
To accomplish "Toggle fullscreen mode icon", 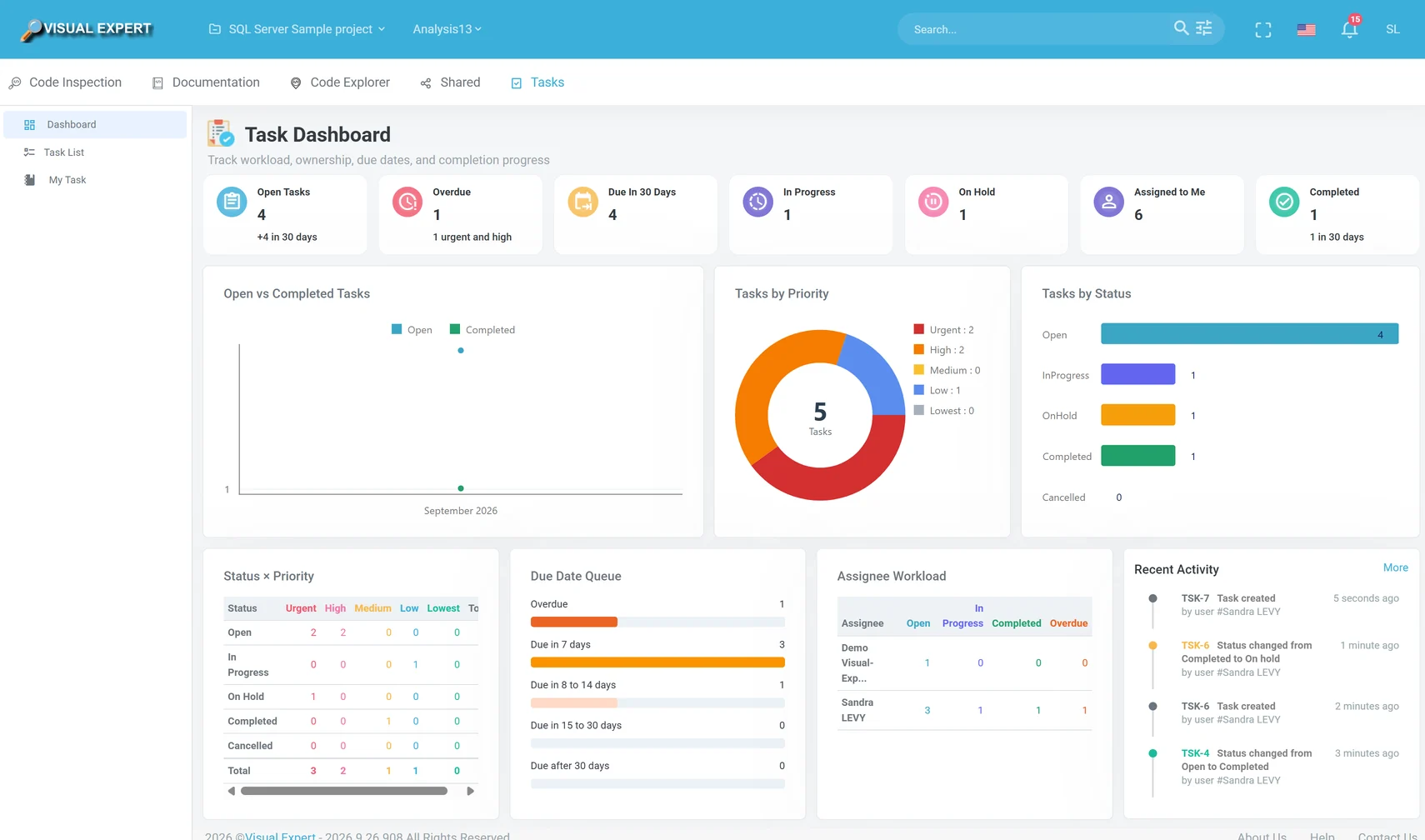I will tap(1263, 30).
